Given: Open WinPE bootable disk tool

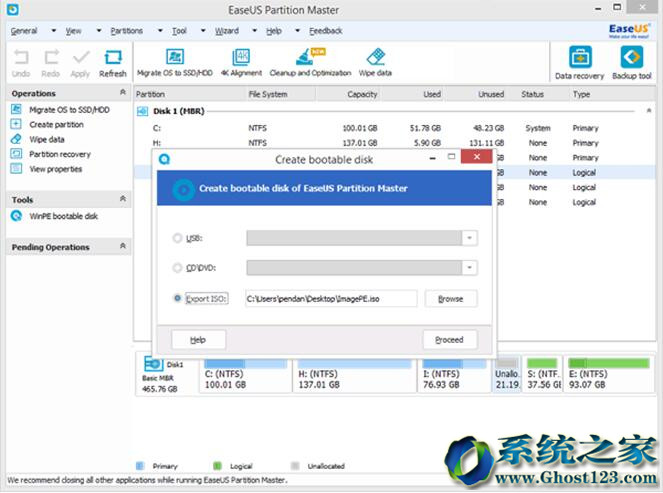Looking at the screenshot, I should pyautogui.click(x=63, y=216).
